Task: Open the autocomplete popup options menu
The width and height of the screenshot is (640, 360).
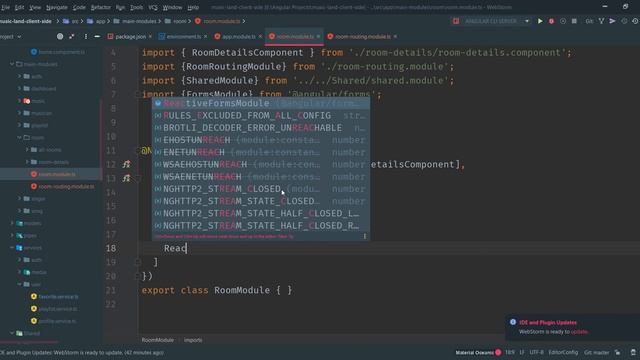Action: pos(364,236)
